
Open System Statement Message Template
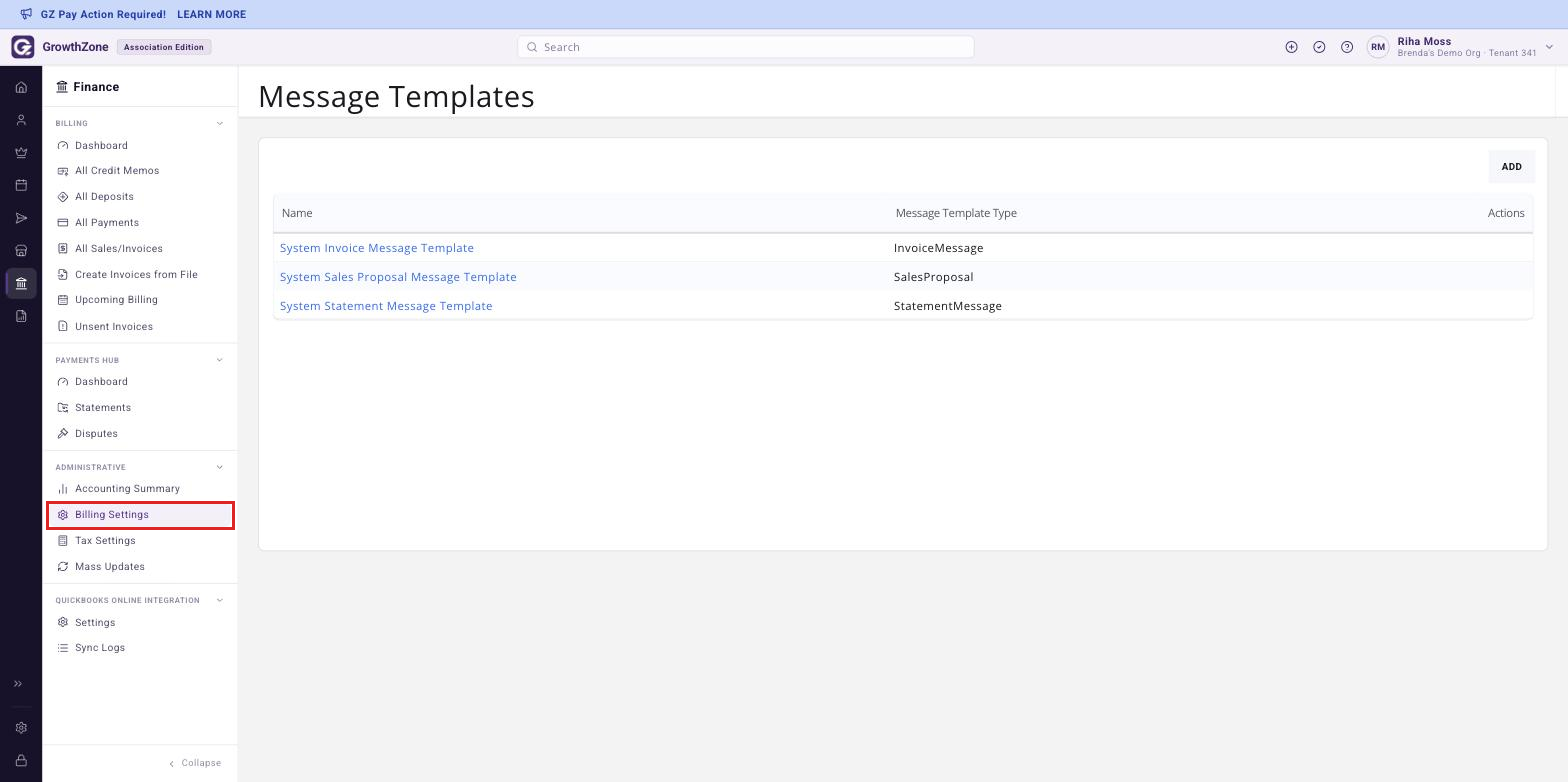pyautogui.click(x=386, y=306)
